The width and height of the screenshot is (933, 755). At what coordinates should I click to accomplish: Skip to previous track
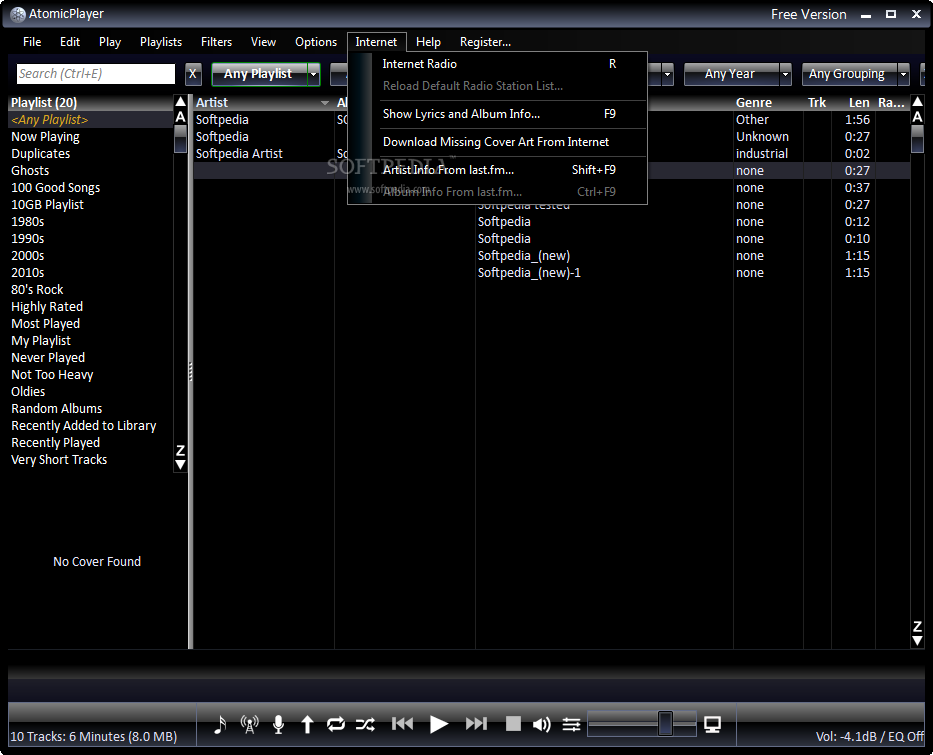click(402, 723)
